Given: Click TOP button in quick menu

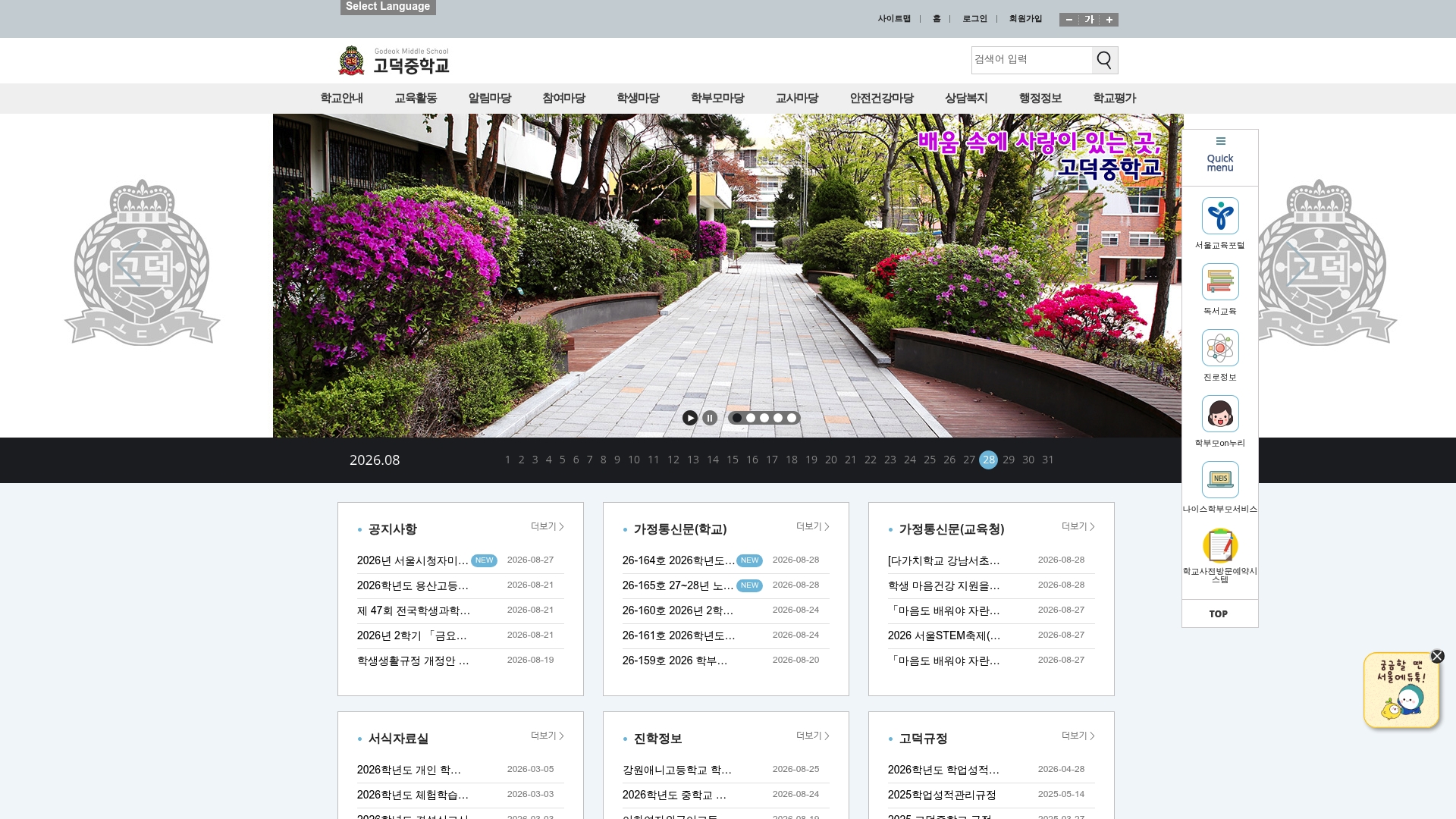Looking at the screenshot, I should (x=1219, y=614).
